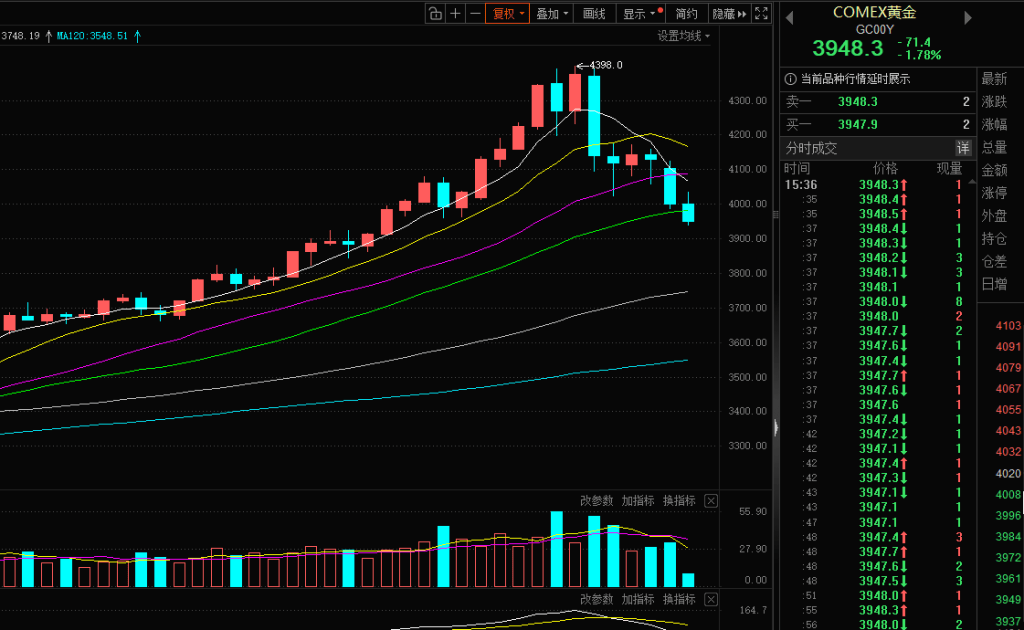
Task: Zoom out chart with minus icon
Action: click(x=475, y=13)
